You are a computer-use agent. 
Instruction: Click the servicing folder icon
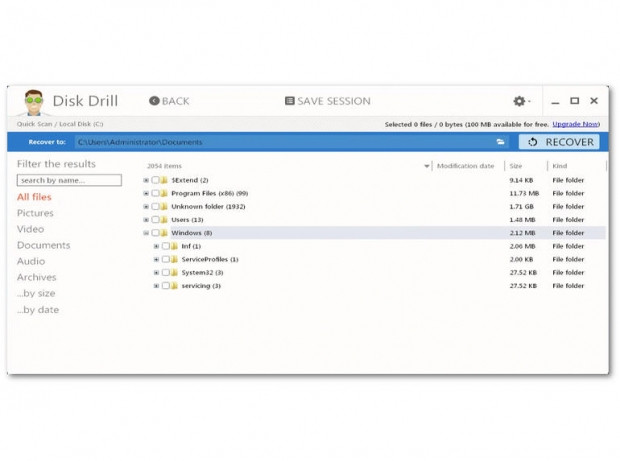[x=174, y=286]
